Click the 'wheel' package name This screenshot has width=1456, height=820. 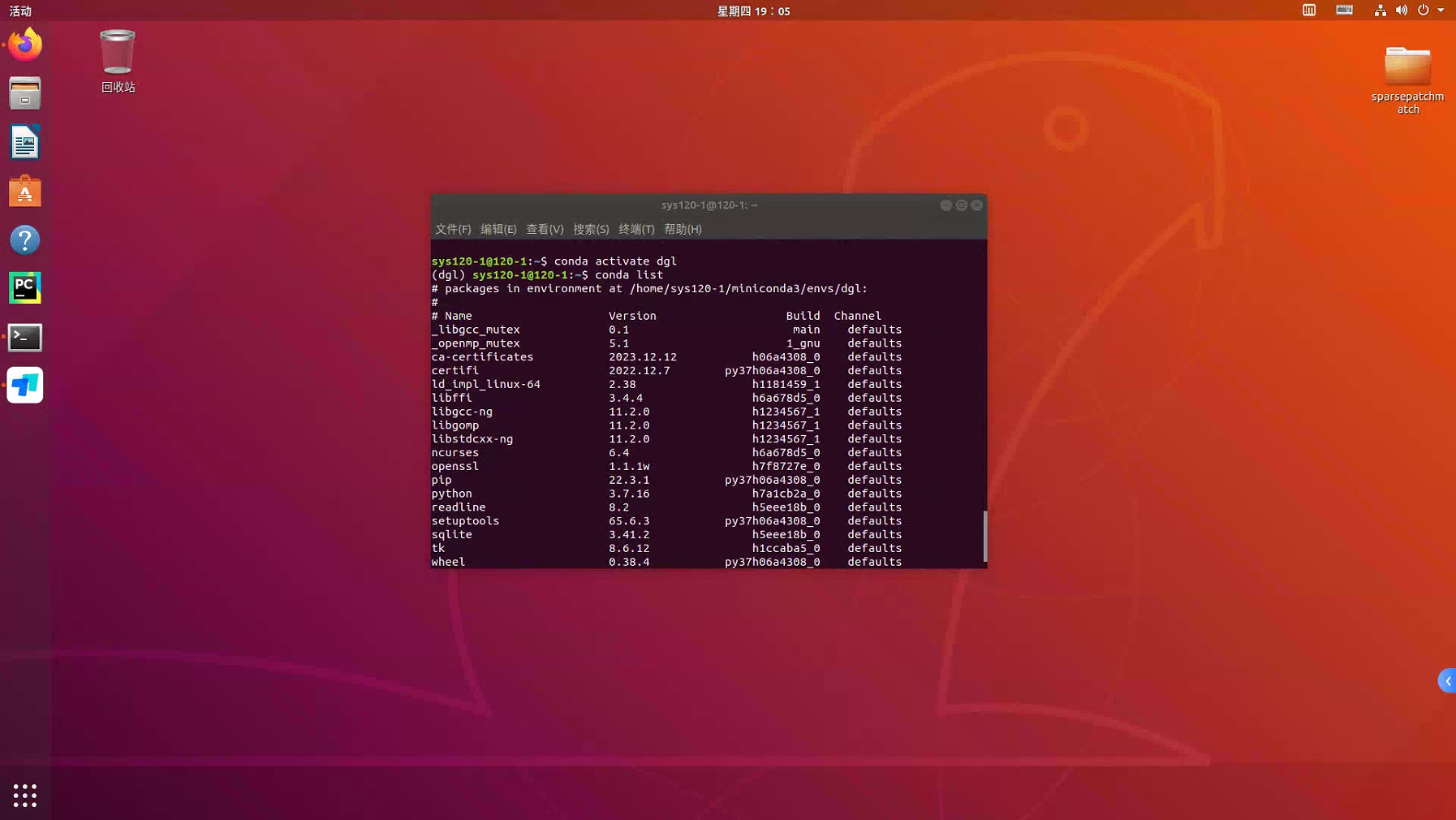(x=448, y=562)
